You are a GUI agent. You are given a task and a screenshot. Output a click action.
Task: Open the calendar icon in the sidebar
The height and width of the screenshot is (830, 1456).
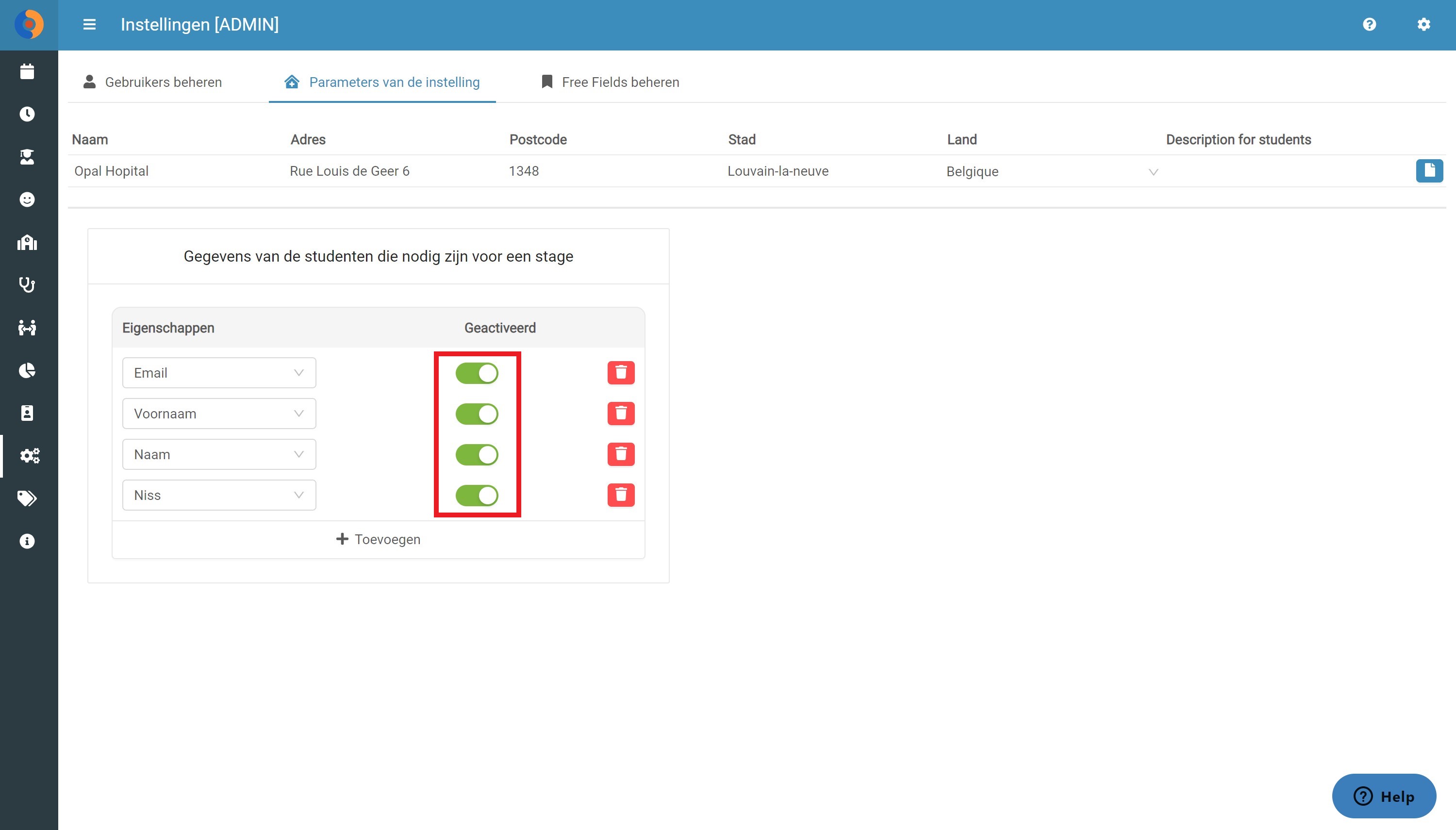[x=27, y=71]
